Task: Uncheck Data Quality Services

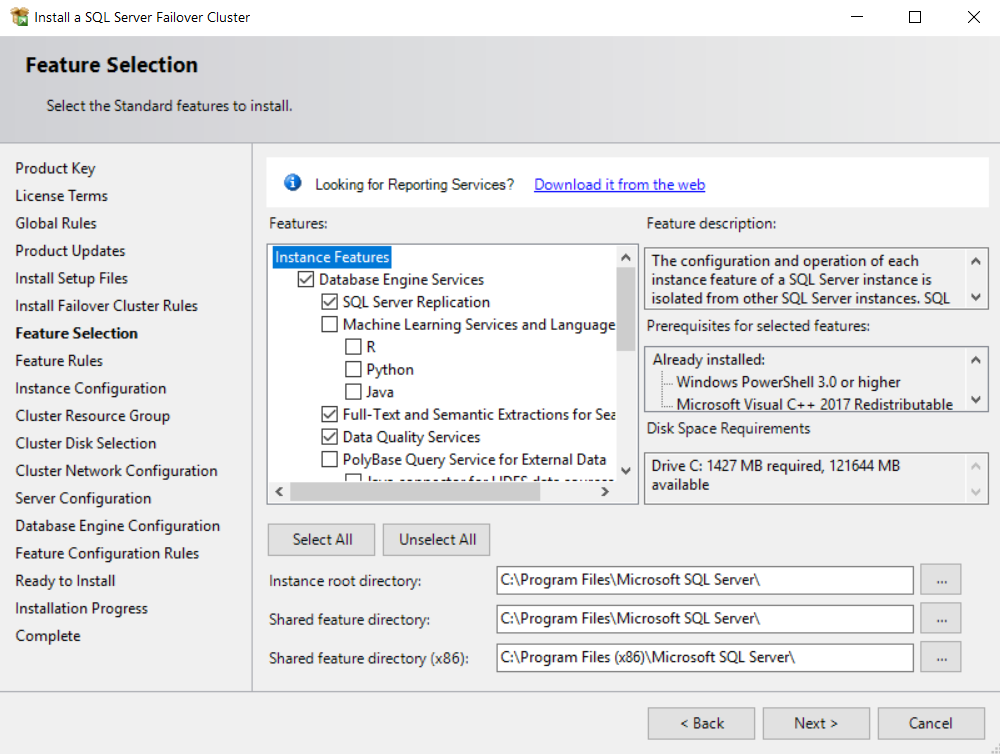Action: coord(330,437)
